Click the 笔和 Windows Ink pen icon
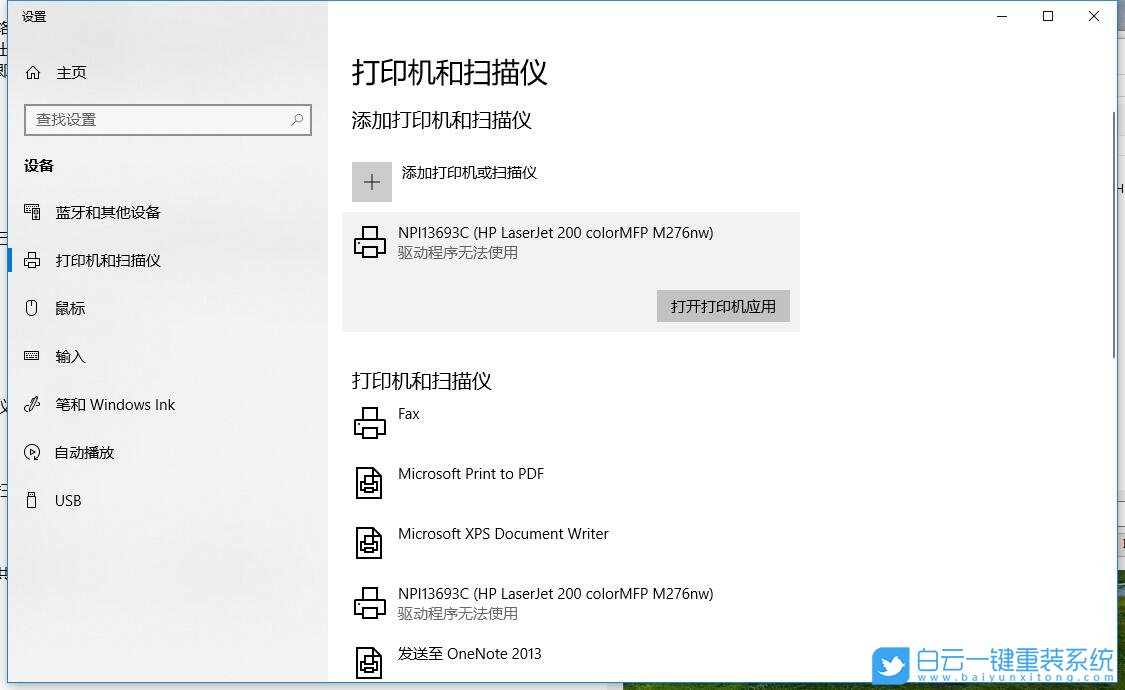The width and height of the screenshot is (1125, 690). coord(33,404)
